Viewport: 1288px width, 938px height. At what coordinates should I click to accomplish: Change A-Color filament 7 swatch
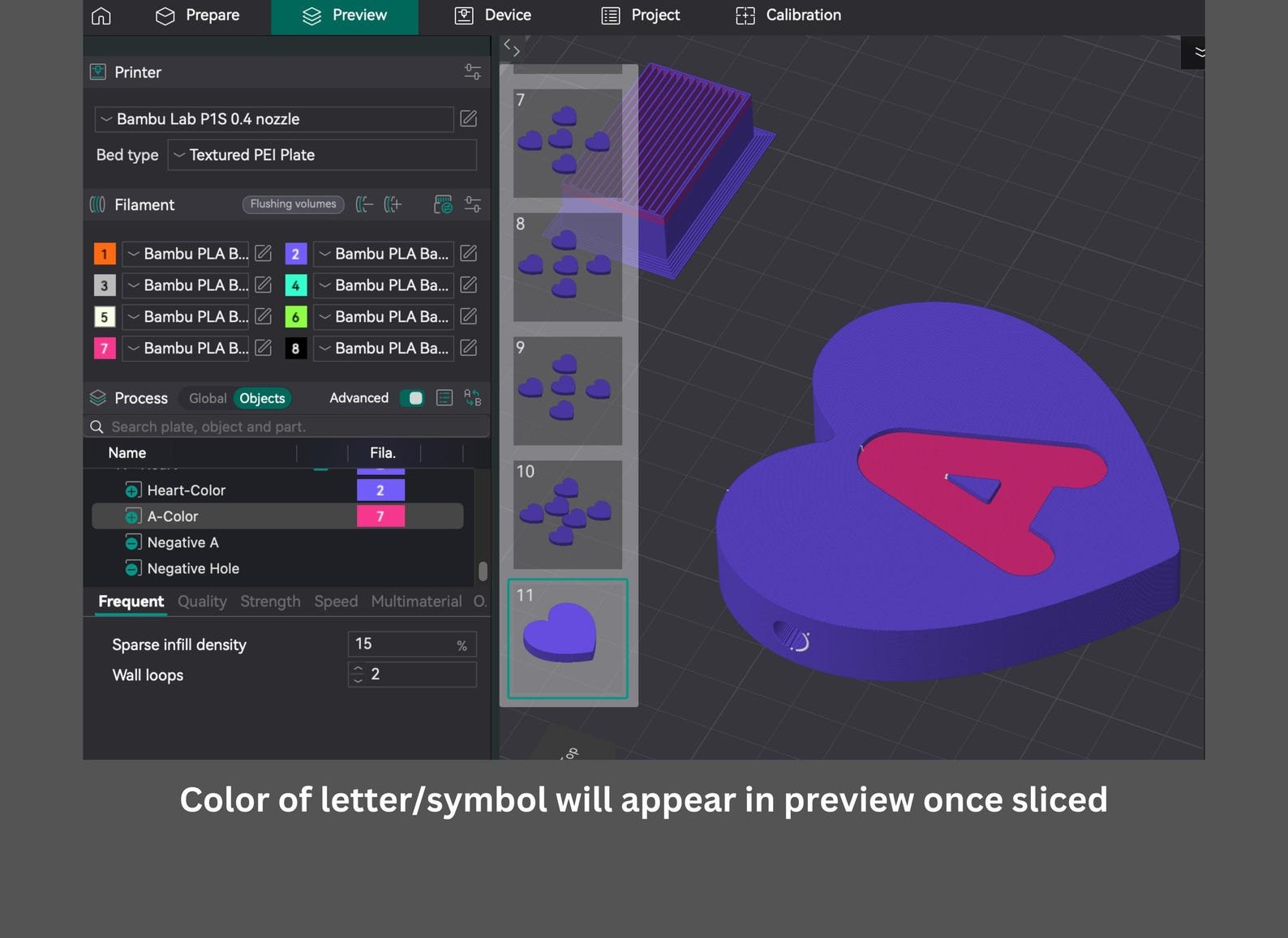[x=380, y=516]
